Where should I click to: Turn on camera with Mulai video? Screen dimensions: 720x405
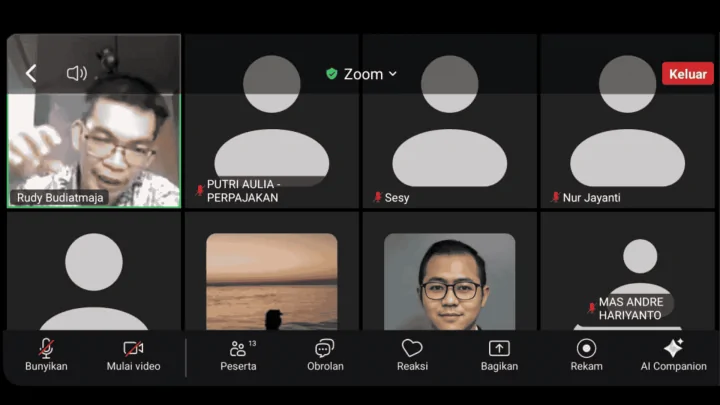pyautogui.click(x=133, y=354)
